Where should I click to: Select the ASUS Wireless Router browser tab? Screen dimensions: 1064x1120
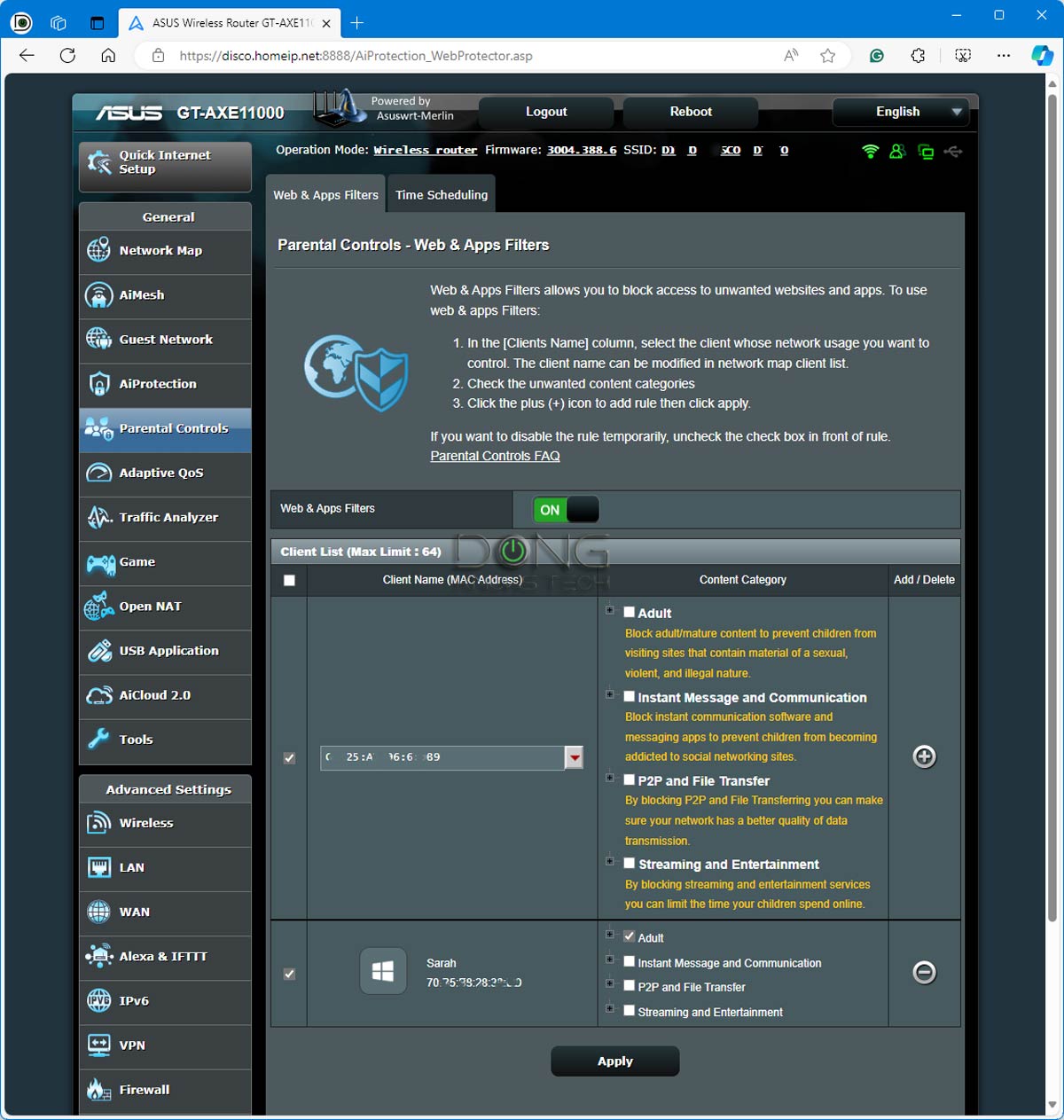pos(229,23)
